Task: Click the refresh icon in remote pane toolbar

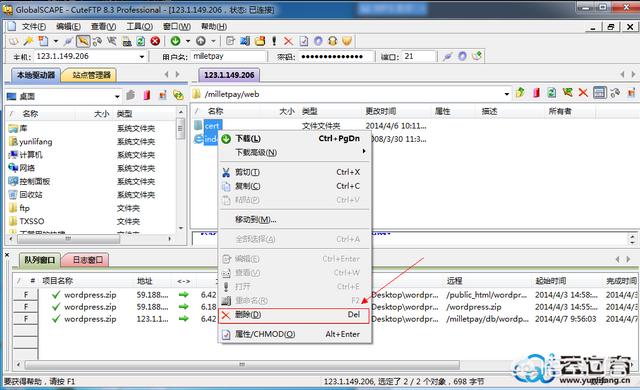Action: click(x=551, y=93)
